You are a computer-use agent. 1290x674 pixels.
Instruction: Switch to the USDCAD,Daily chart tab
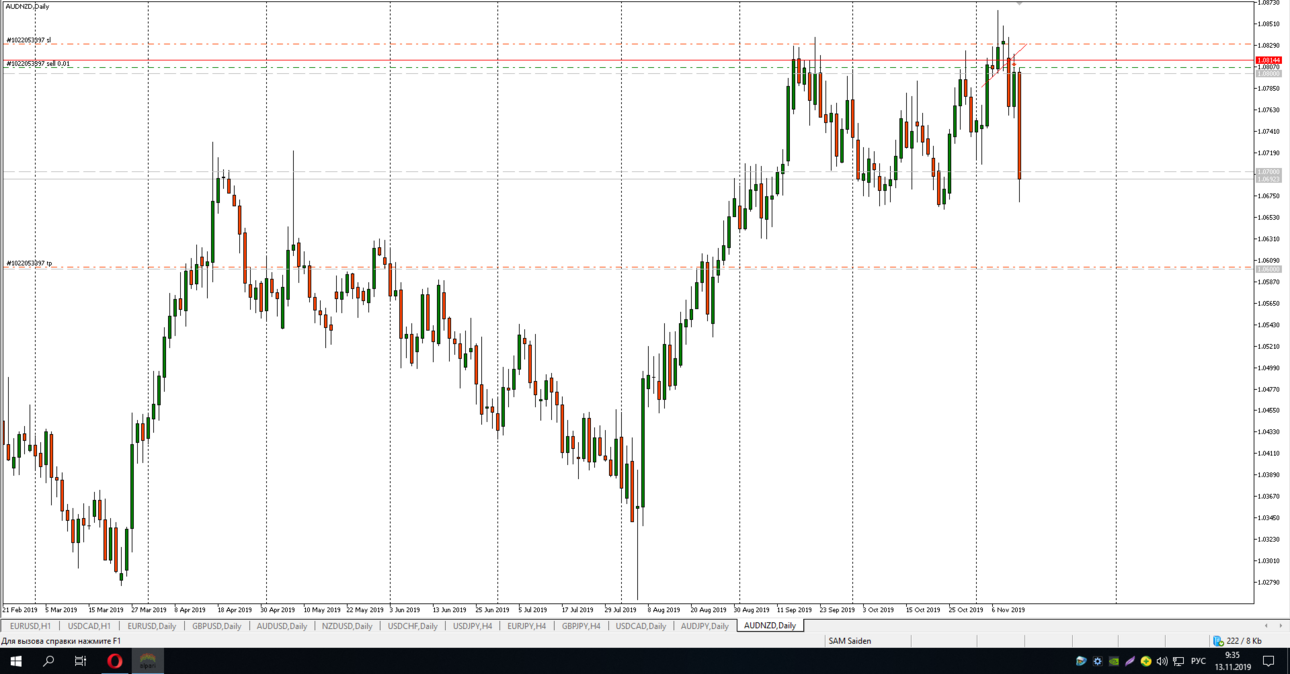pos(641,626)
